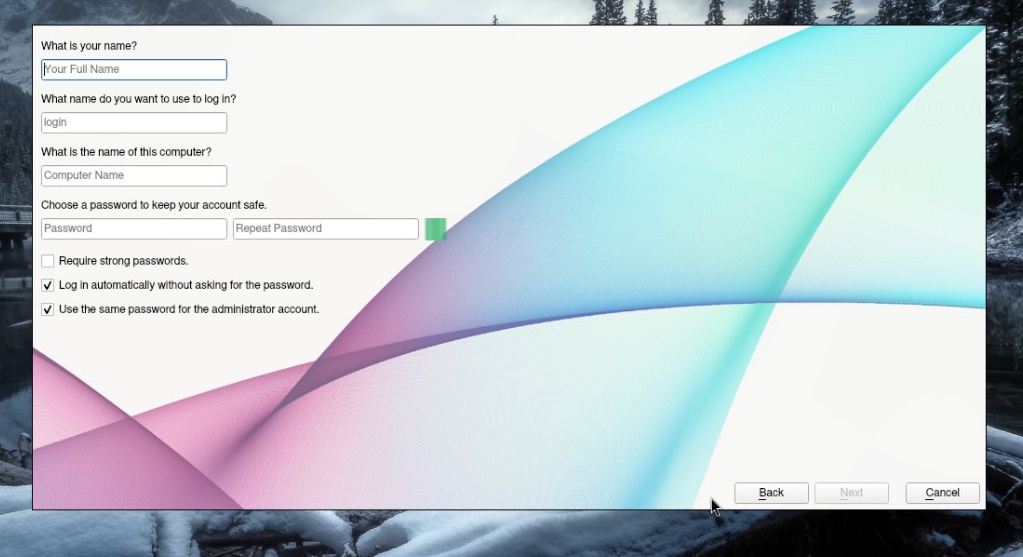Click the snowy desktop wallpaper below the dialog
The image size is (1023, 557).
point(500,535)
